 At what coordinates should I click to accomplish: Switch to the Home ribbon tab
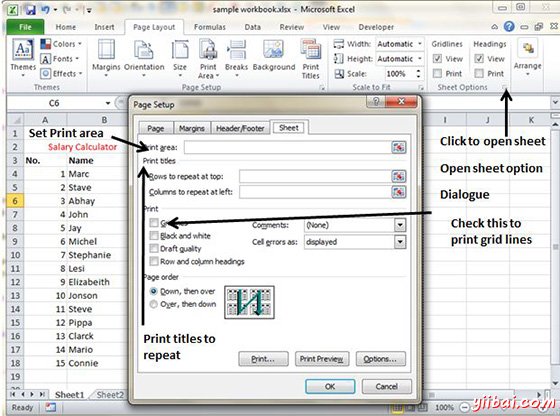66,27
